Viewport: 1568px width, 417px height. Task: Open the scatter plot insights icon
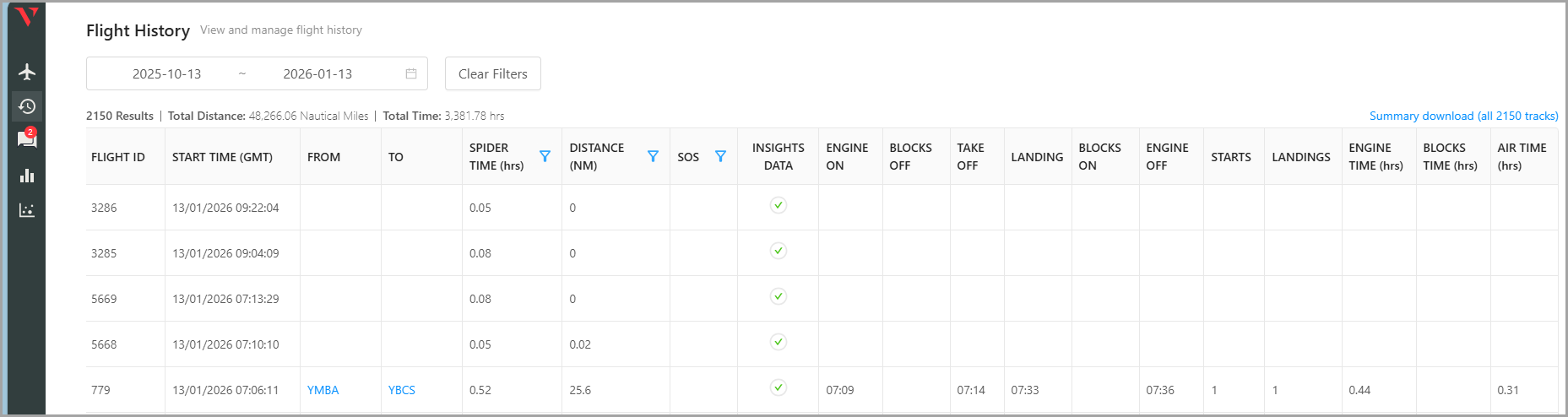(27, 210)
